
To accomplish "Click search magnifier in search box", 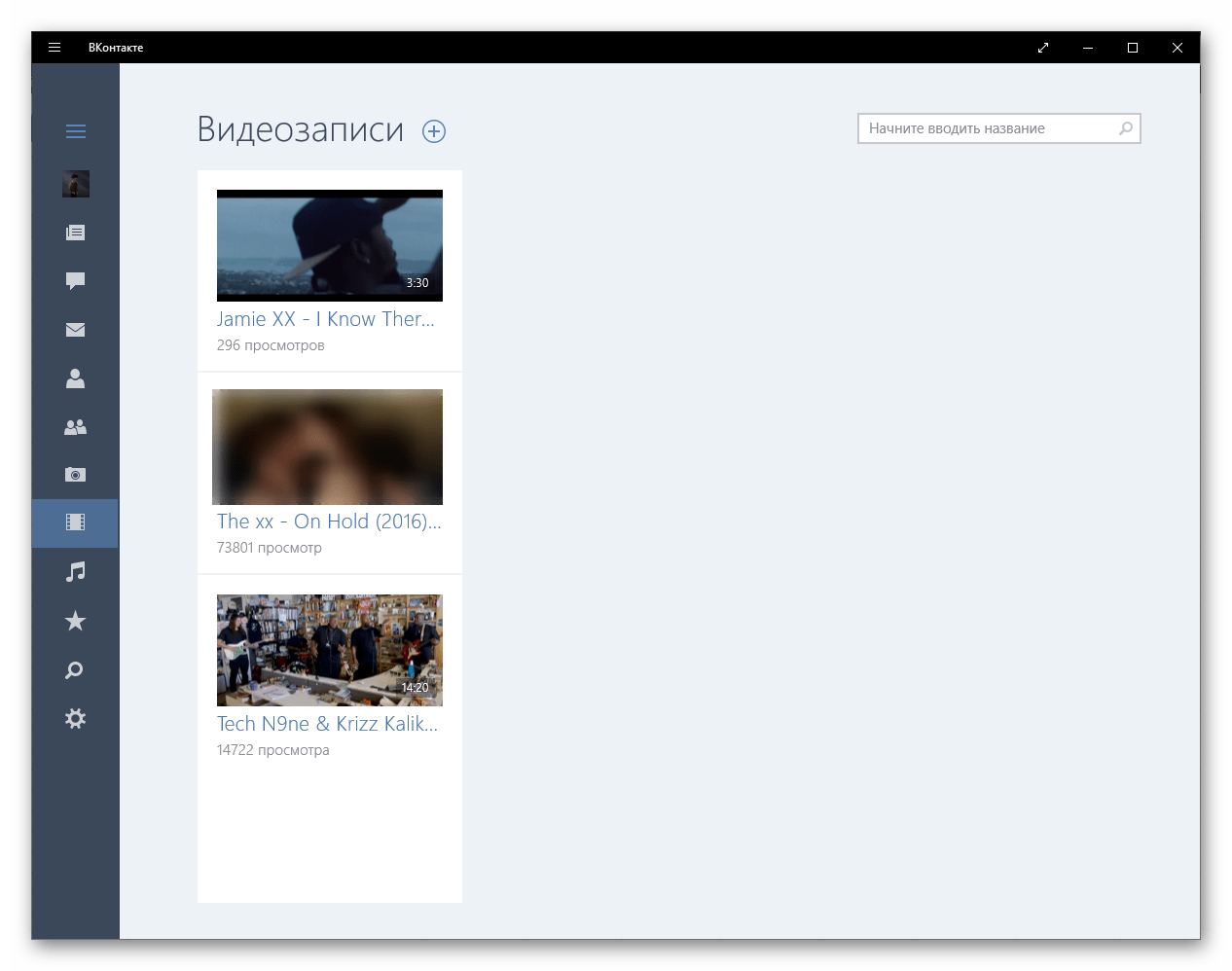I will click(1126, 128).
